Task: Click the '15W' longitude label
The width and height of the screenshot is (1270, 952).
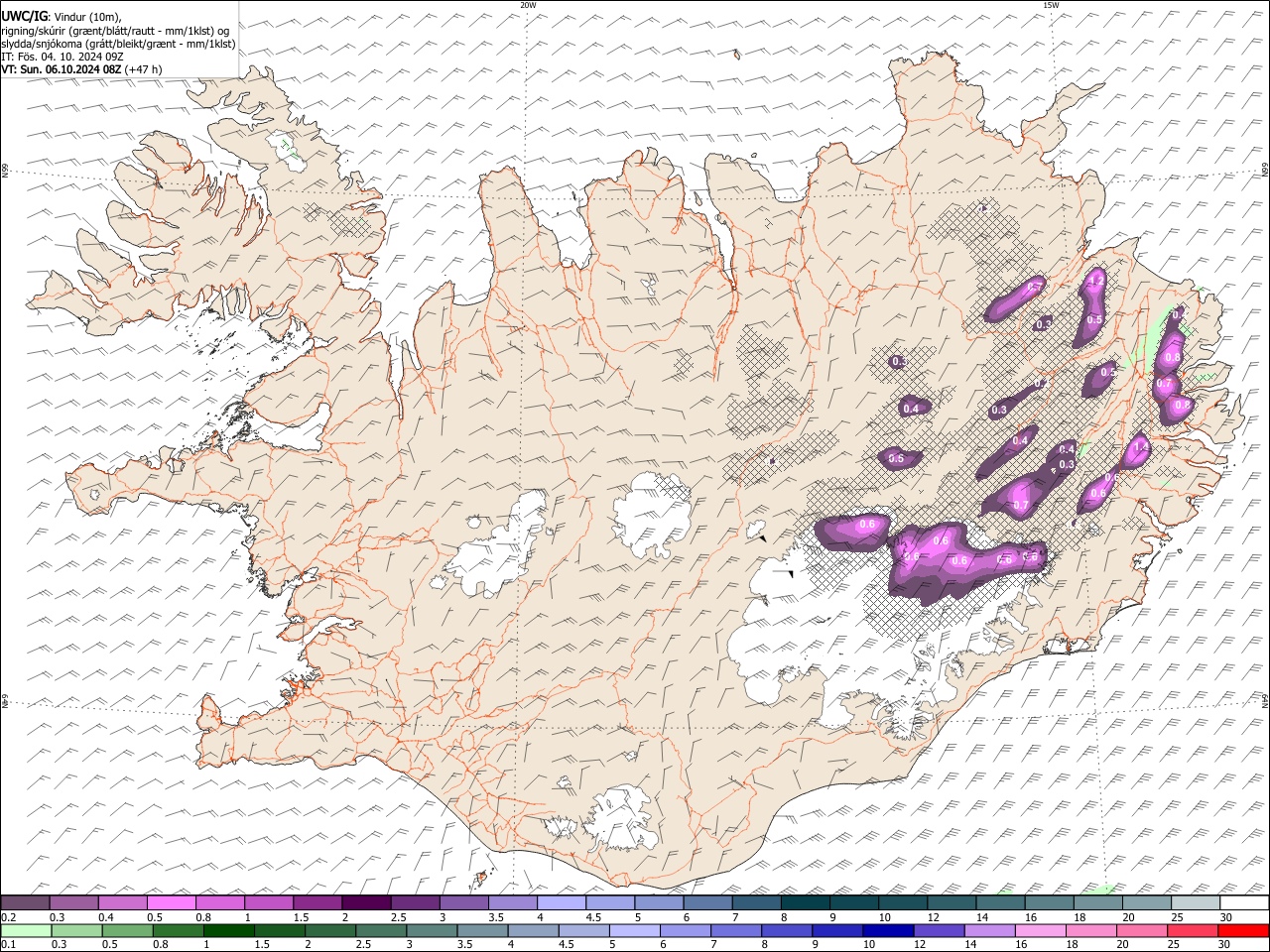Action: [1051, 5]
